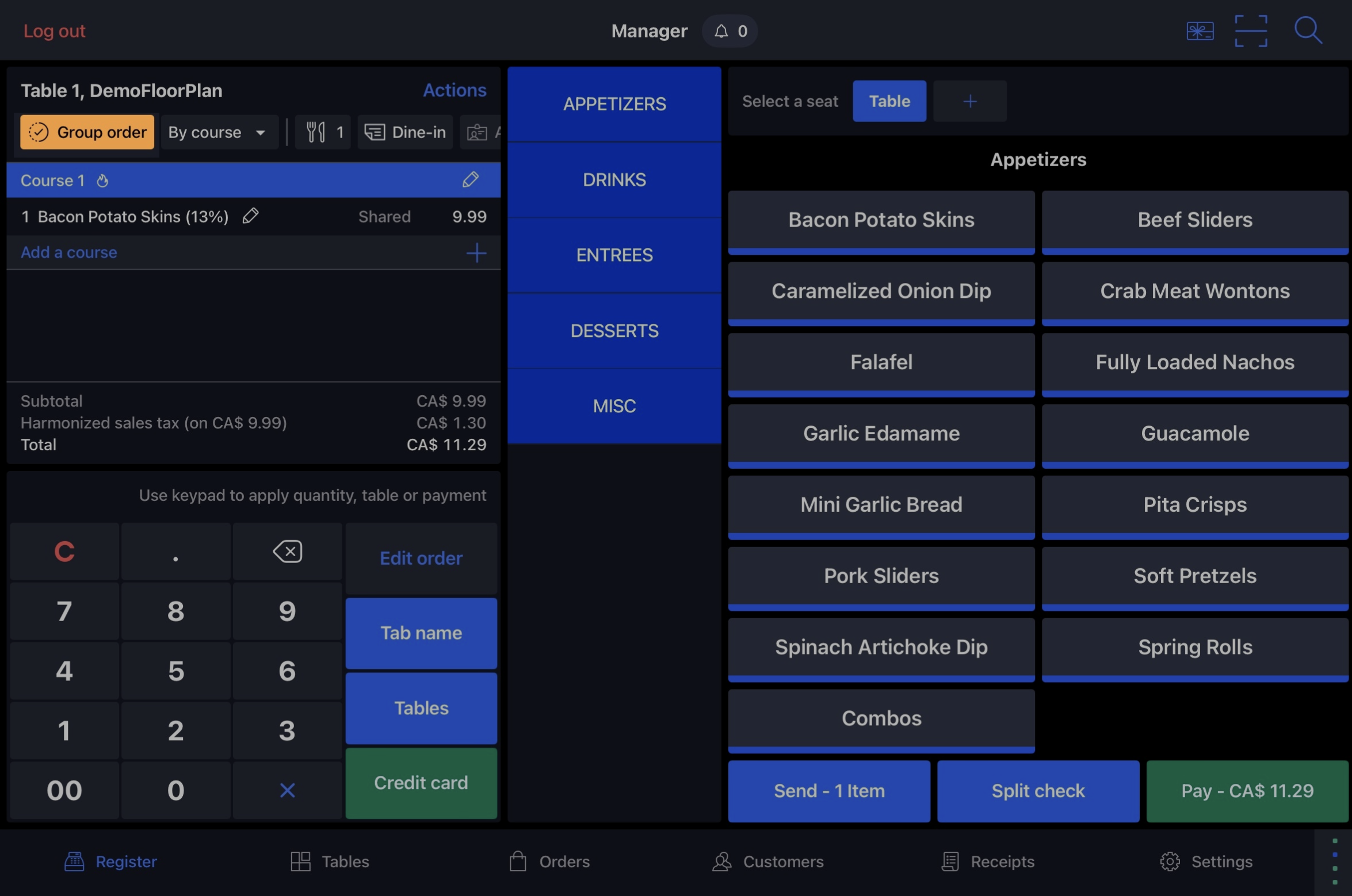1352x896 pixels.
Task: Click the notification bell counter
Action: point(730,31)
